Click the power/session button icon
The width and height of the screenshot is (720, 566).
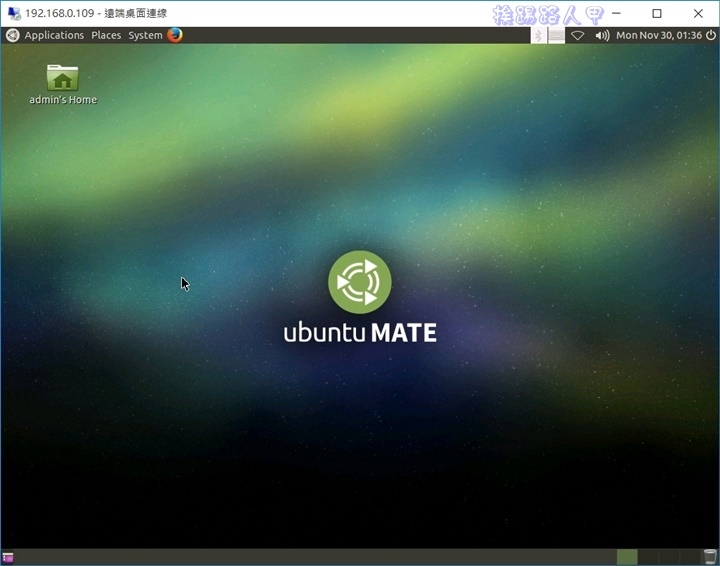(709, 35)
